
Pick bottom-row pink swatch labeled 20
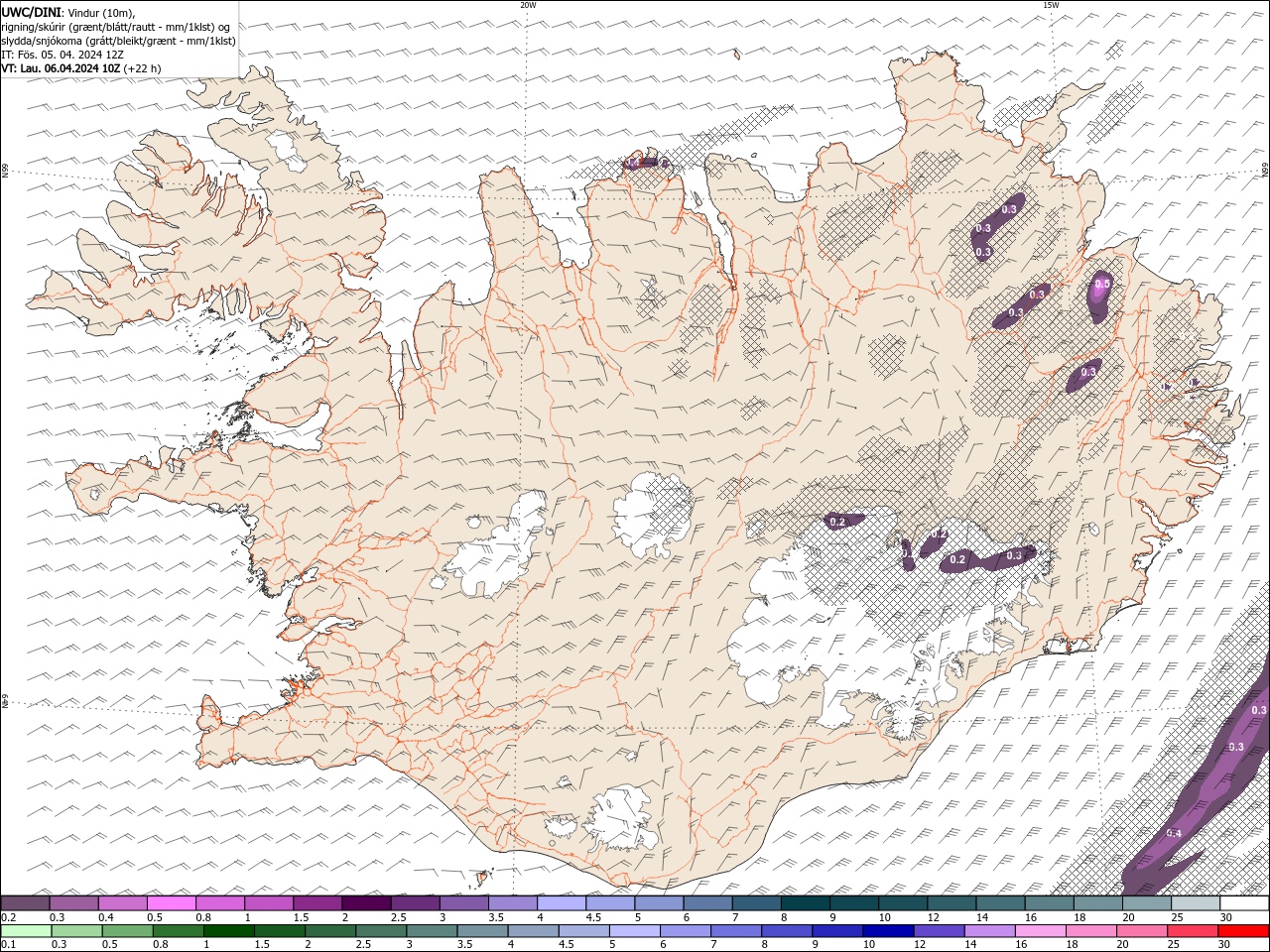point(1142,931)
